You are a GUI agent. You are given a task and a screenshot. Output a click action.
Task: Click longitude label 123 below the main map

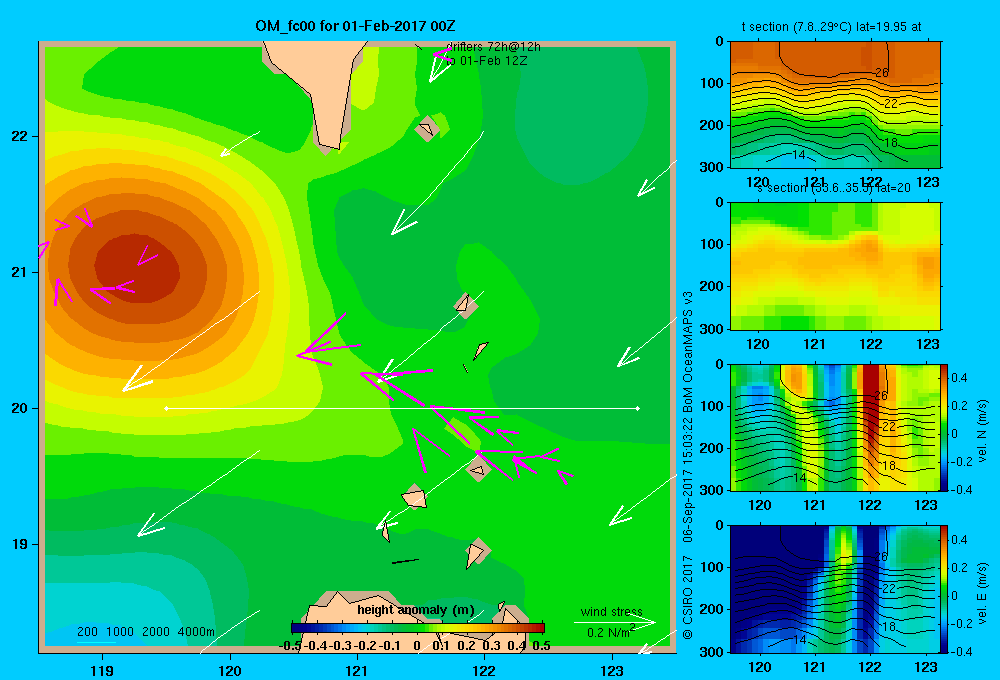point(612,670)
